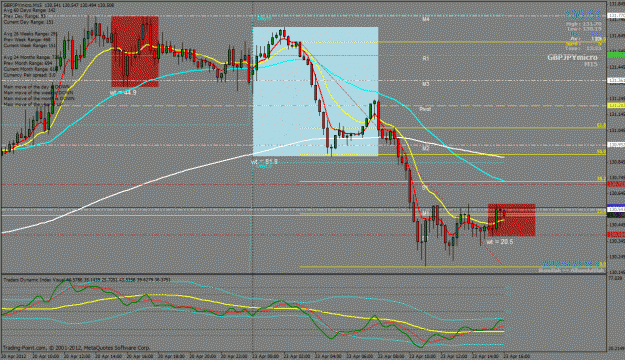This screenshot has width=625, height=360.
Task: Click the Prev. Week Range: 468 text
Action: coord(27,40)
